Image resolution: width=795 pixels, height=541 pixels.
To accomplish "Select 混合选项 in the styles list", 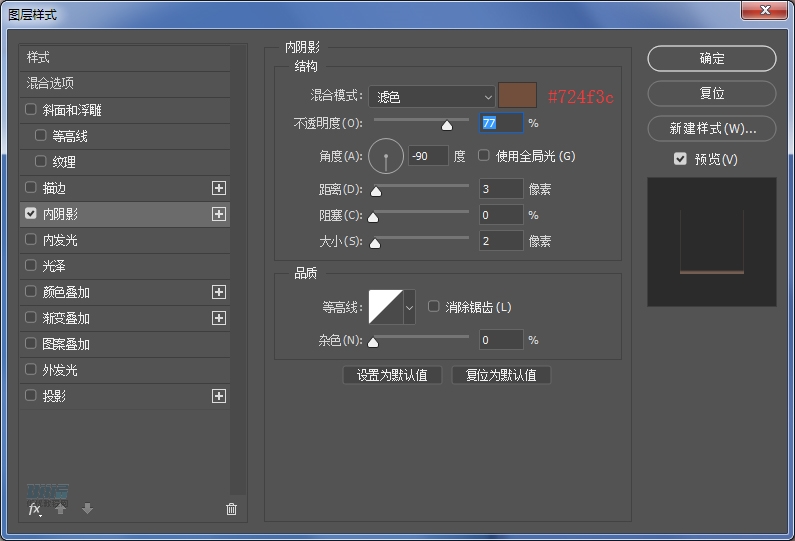I will [x=50, y=83].
